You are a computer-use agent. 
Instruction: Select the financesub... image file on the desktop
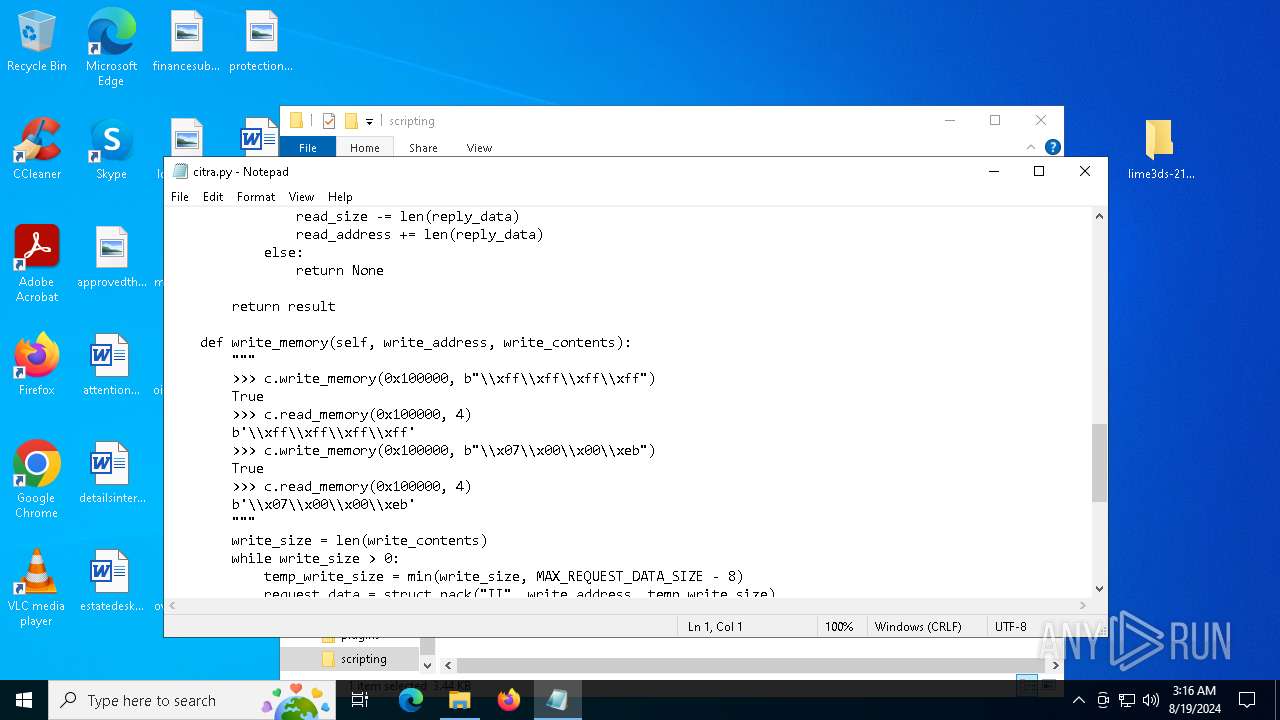186,41
